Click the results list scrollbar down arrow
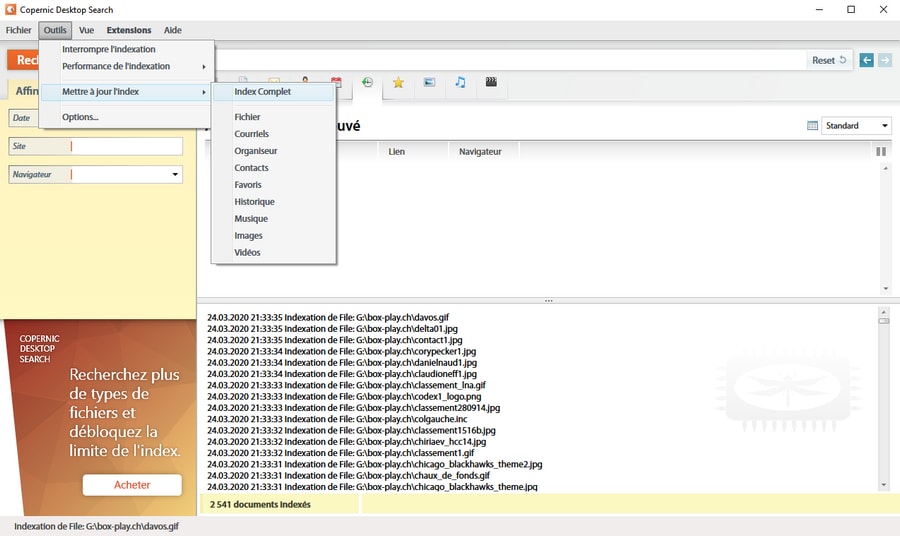Image resolution: width=900 pixels, height=536 pixels. [x=886, y=289]
